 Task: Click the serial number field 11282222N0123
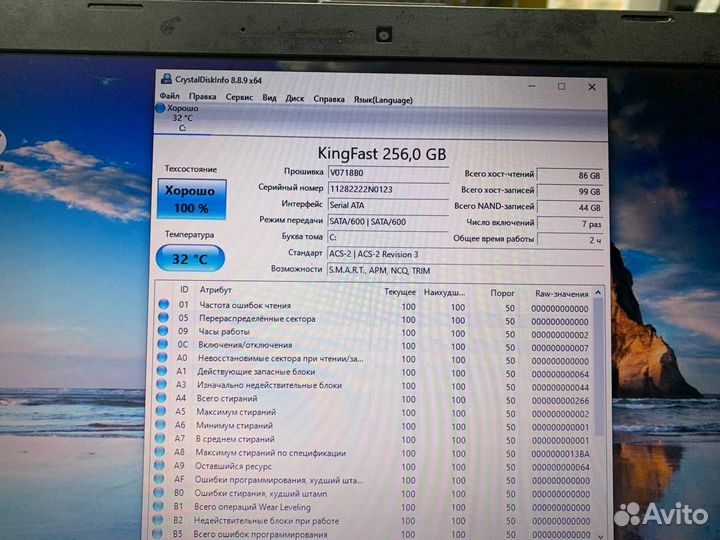click(x=388, y=189)
